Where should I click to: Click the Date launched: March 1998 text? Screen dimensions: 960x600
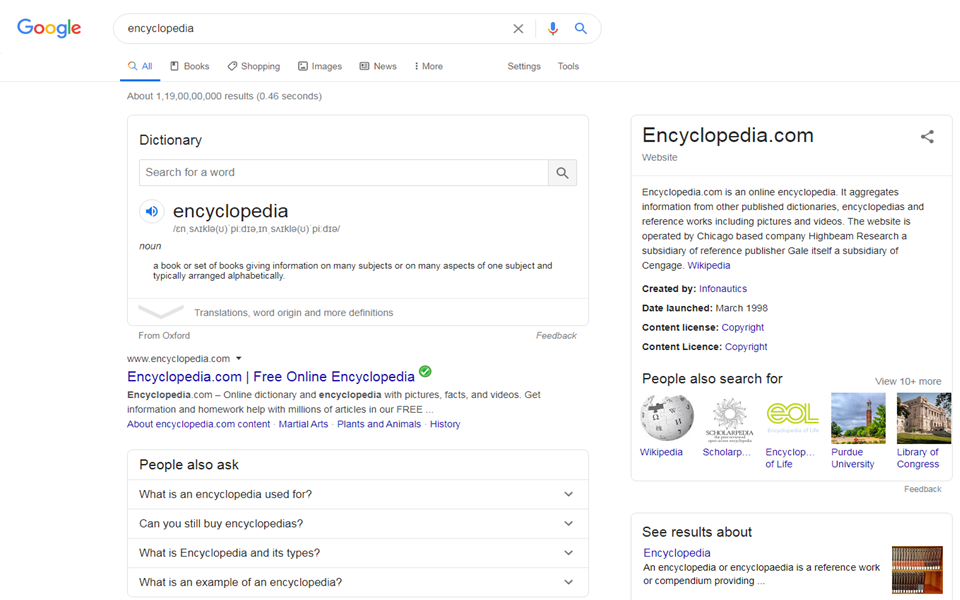pyautogui.click(x=705, y=308)
